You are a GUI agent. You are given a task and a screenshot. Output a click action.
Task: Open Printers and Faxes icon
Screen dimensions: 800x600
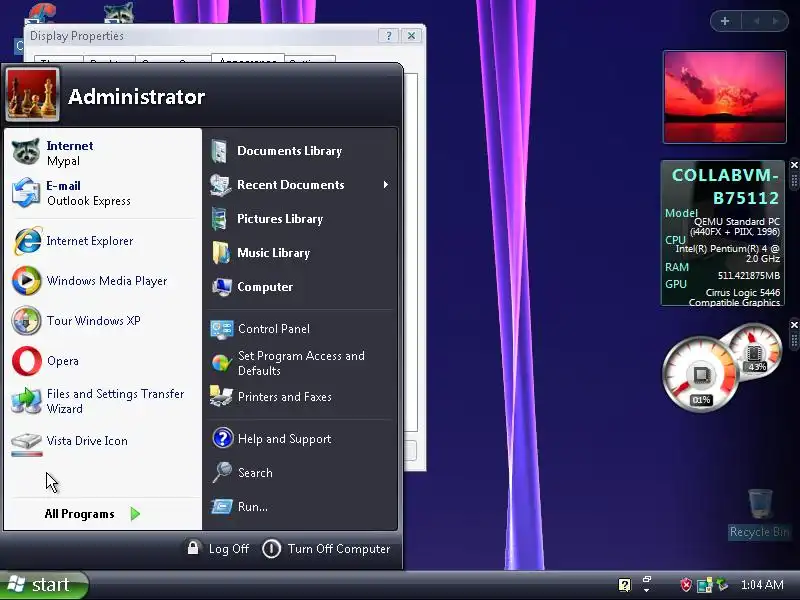pyautogui.click(x=221, y=396)
